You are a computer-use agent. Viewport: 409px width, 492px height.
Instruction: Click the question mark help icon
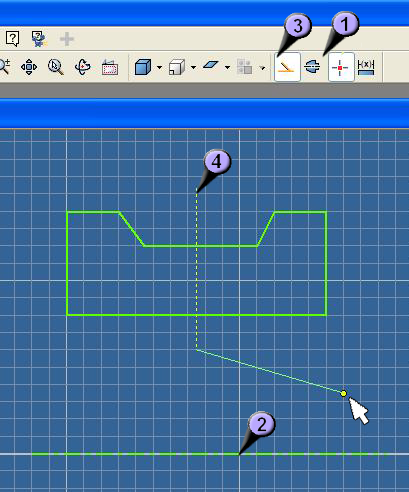pyautogui.click(x=13, y=39)
